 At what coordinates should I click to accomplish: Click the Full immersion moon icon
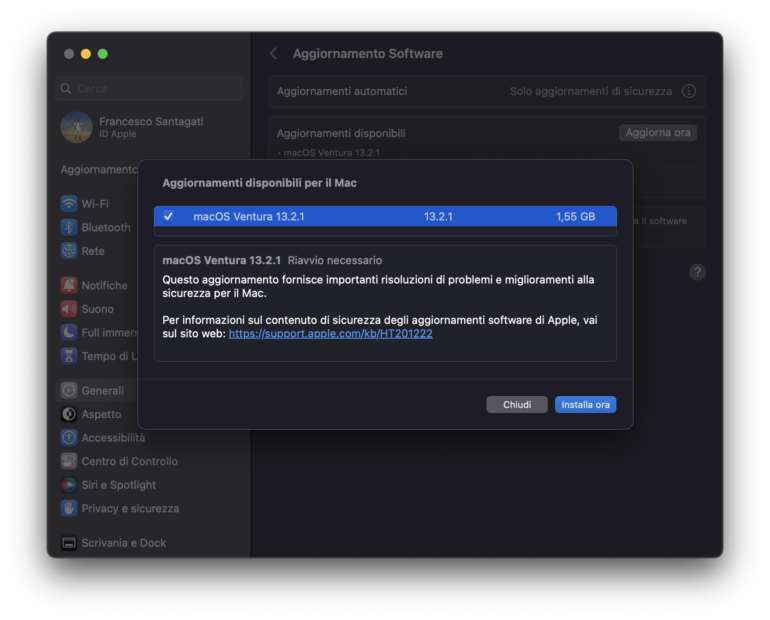tap(69, 332)
